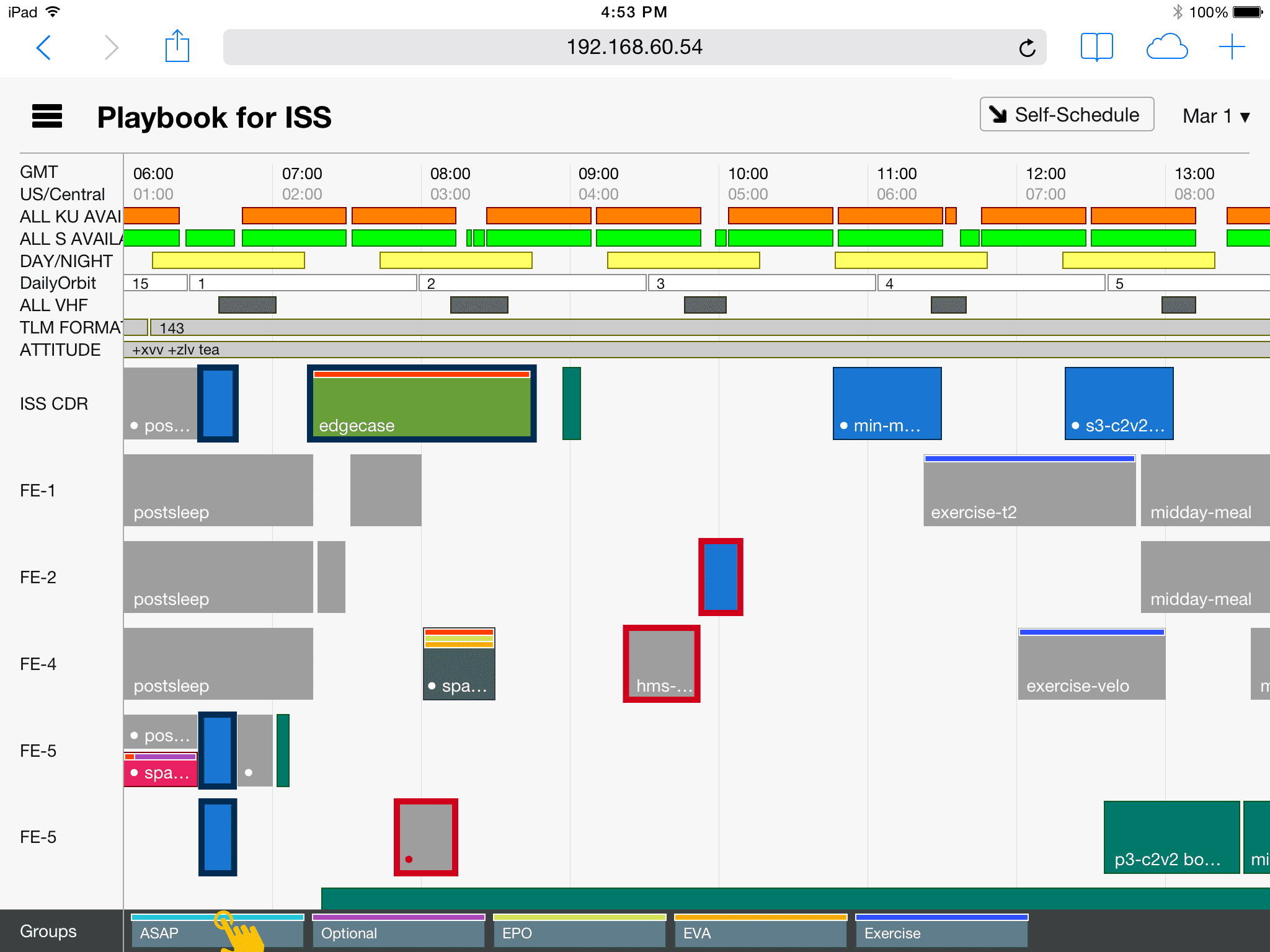Viewport: 1270px width, 952px height.
Task: Tap the Safari share icon
Action: [177, 46]
